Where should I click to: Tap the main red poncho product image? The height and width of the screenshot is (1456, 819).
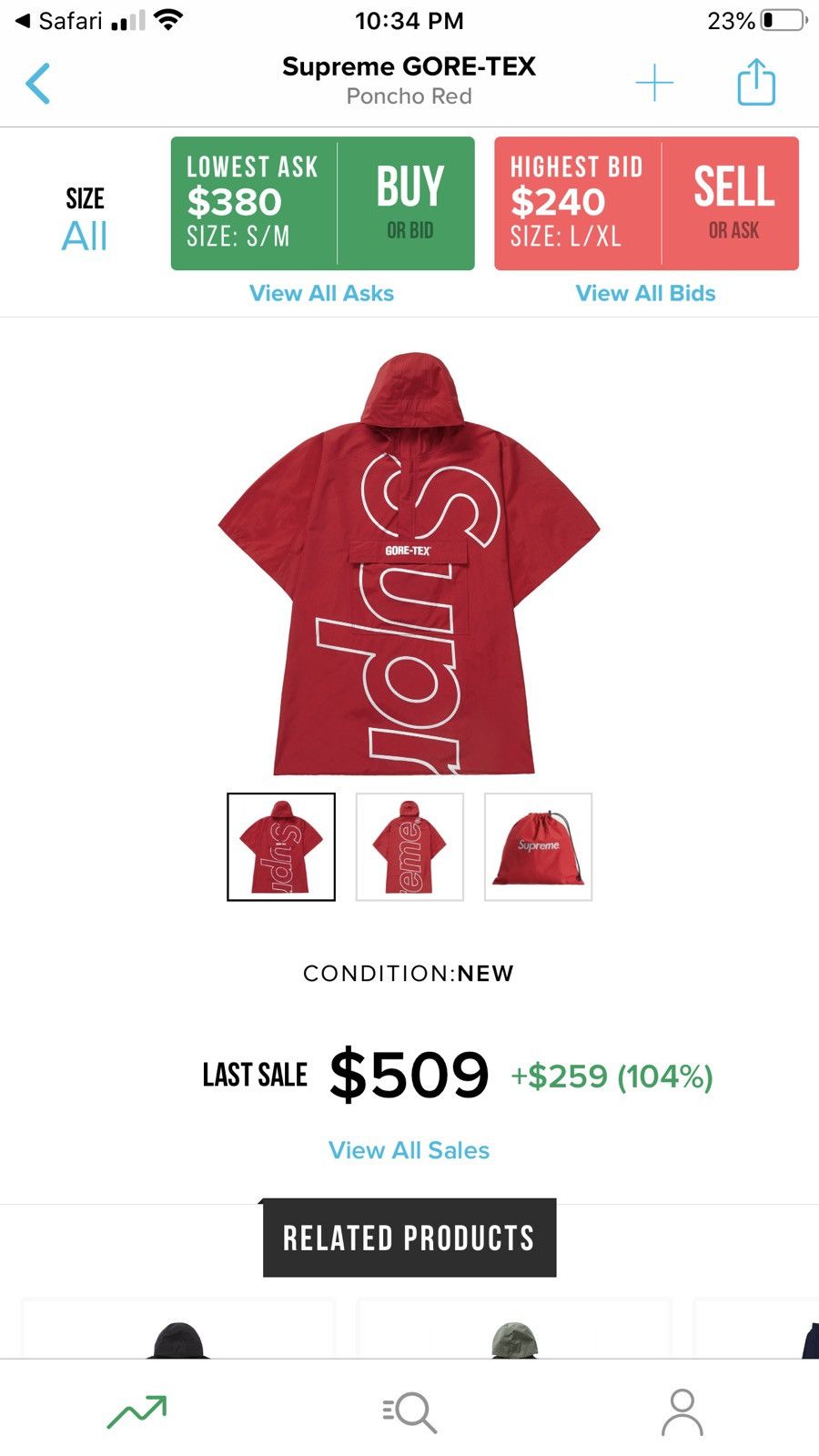tap(409, 564)
